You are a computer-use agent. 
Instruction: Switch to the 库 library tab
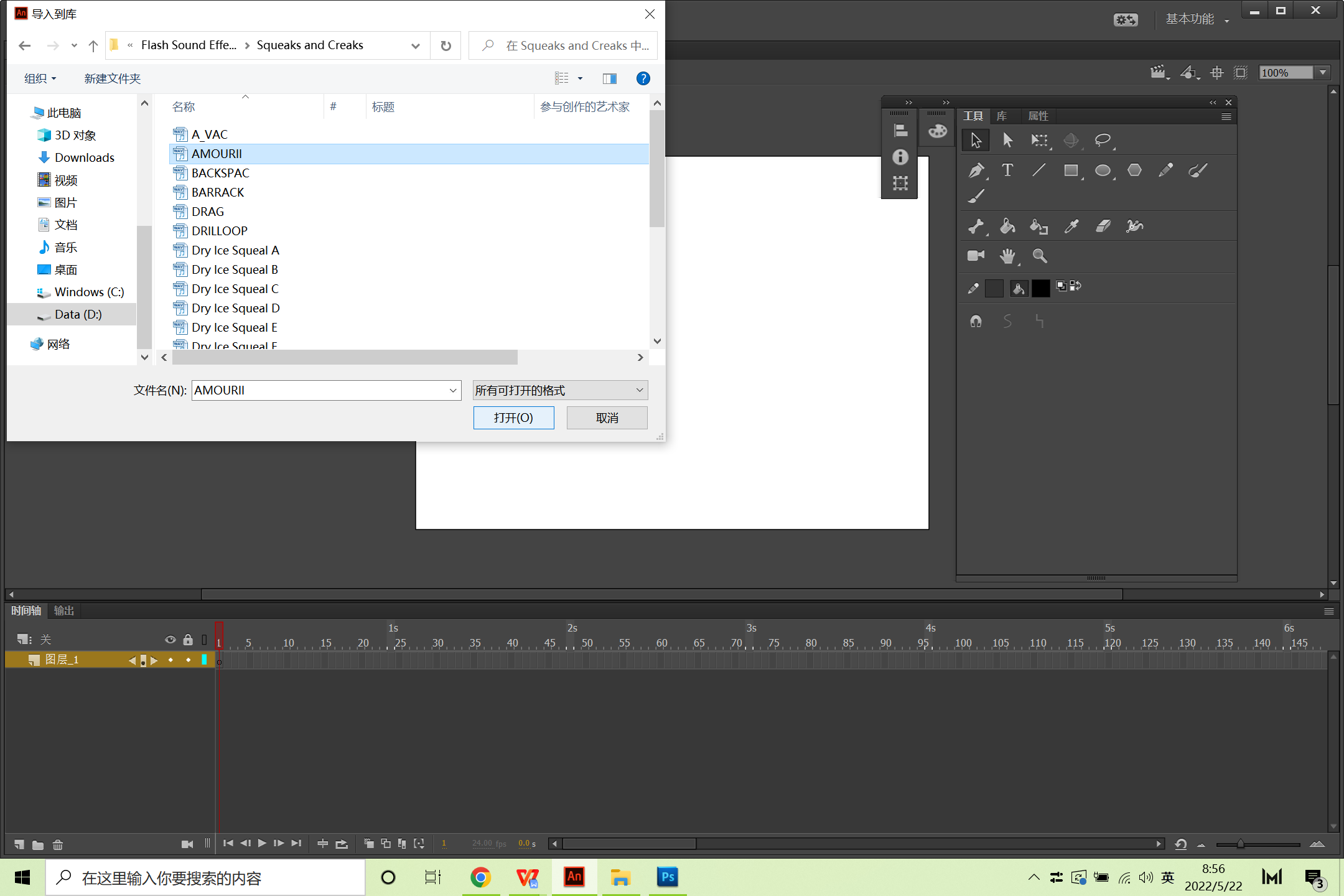click(1002, 116)
